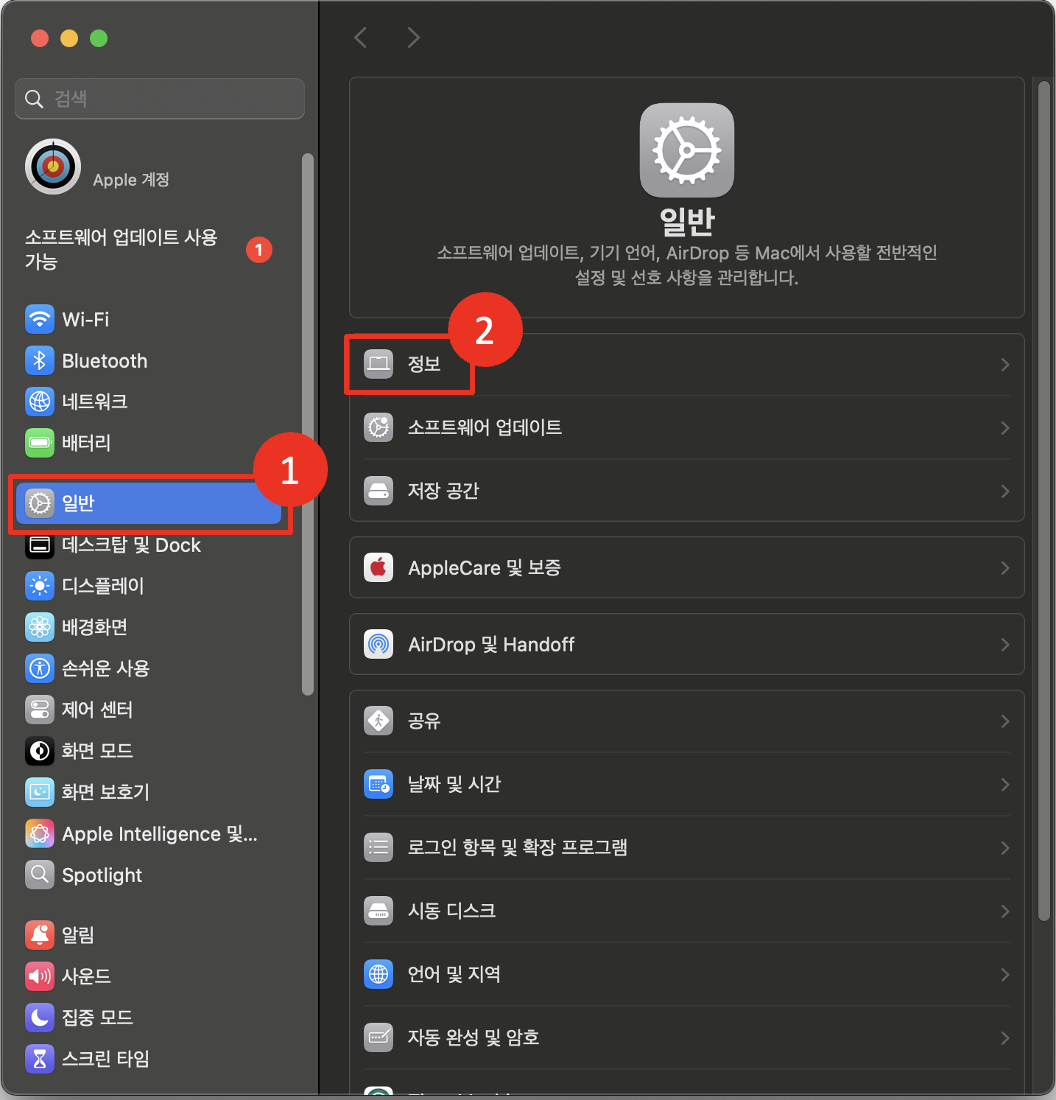
Task: Go forward with the right arrow button
Action: 413,37
